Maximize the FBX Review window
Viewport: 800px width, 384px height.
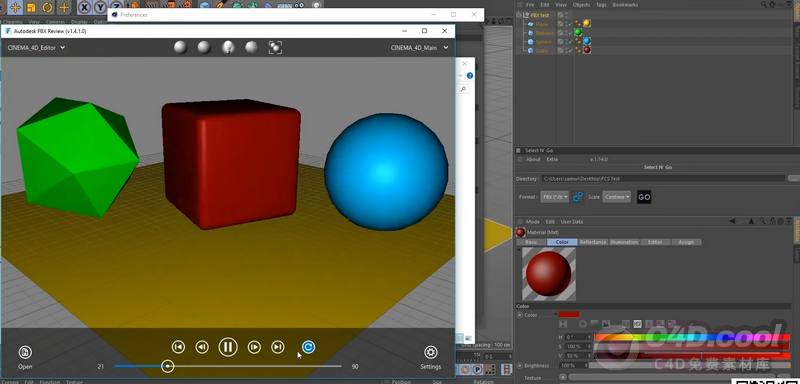point(424,31)
